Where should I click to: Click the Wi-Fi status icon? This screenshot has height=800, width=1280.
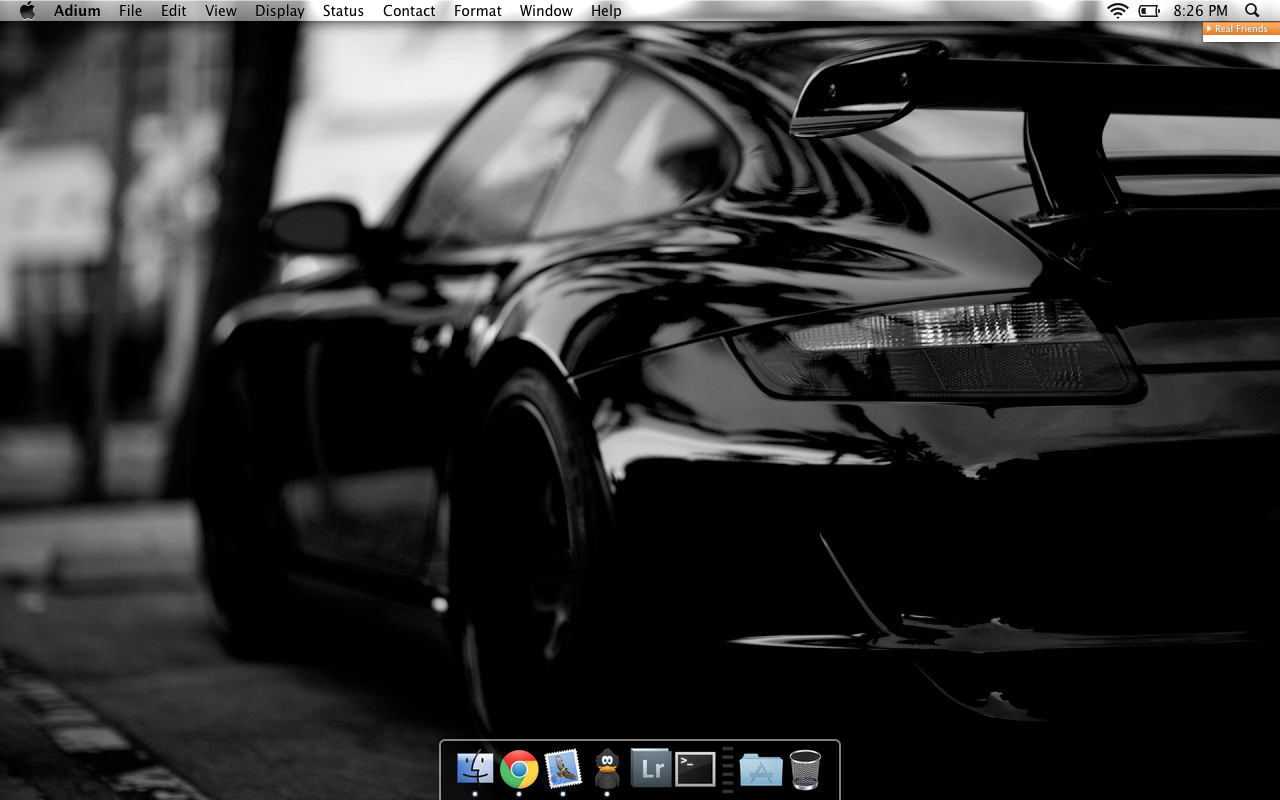tap(1118, 11)
